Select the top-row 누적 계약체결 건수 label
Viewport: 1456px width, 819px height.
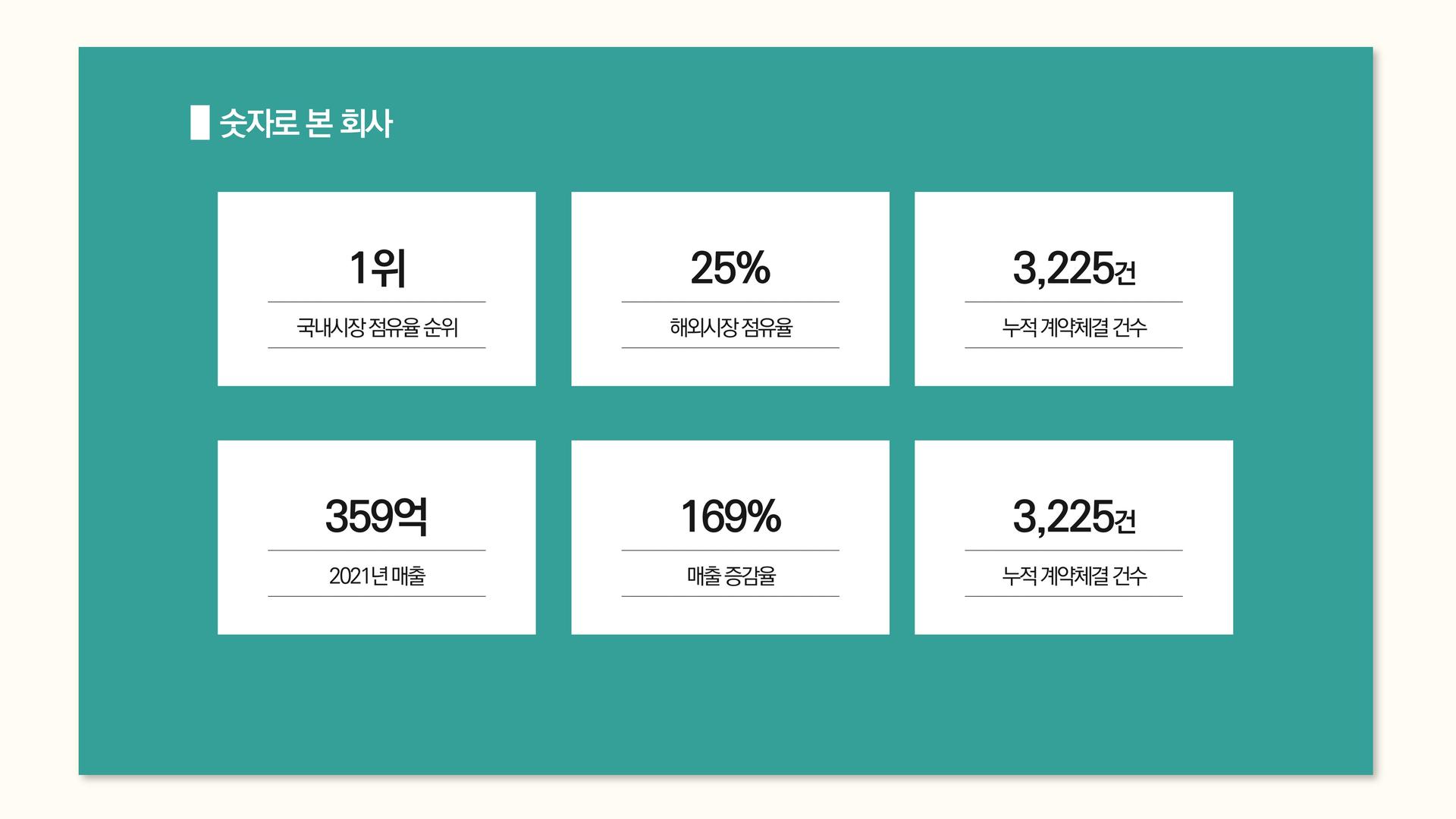pyautogui.click(x=1074, y=328)
